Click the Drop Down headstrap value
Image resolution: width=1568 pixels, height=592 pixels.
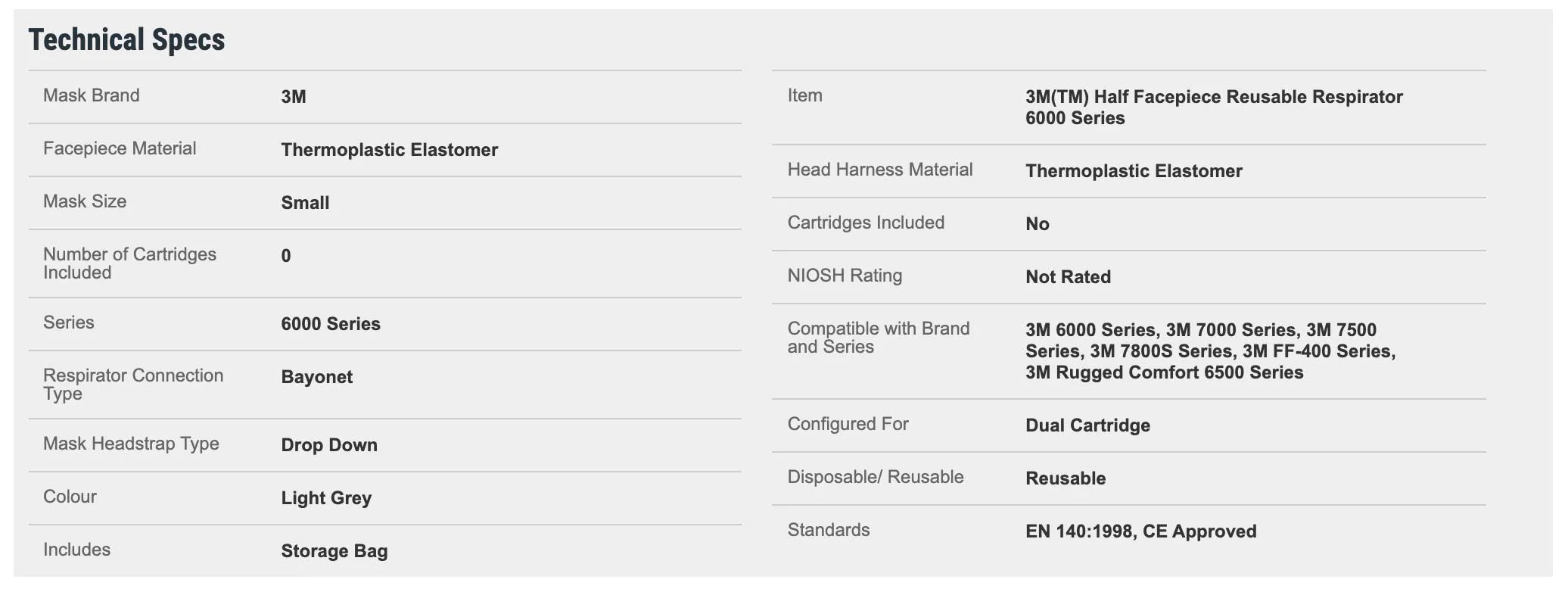329,445
